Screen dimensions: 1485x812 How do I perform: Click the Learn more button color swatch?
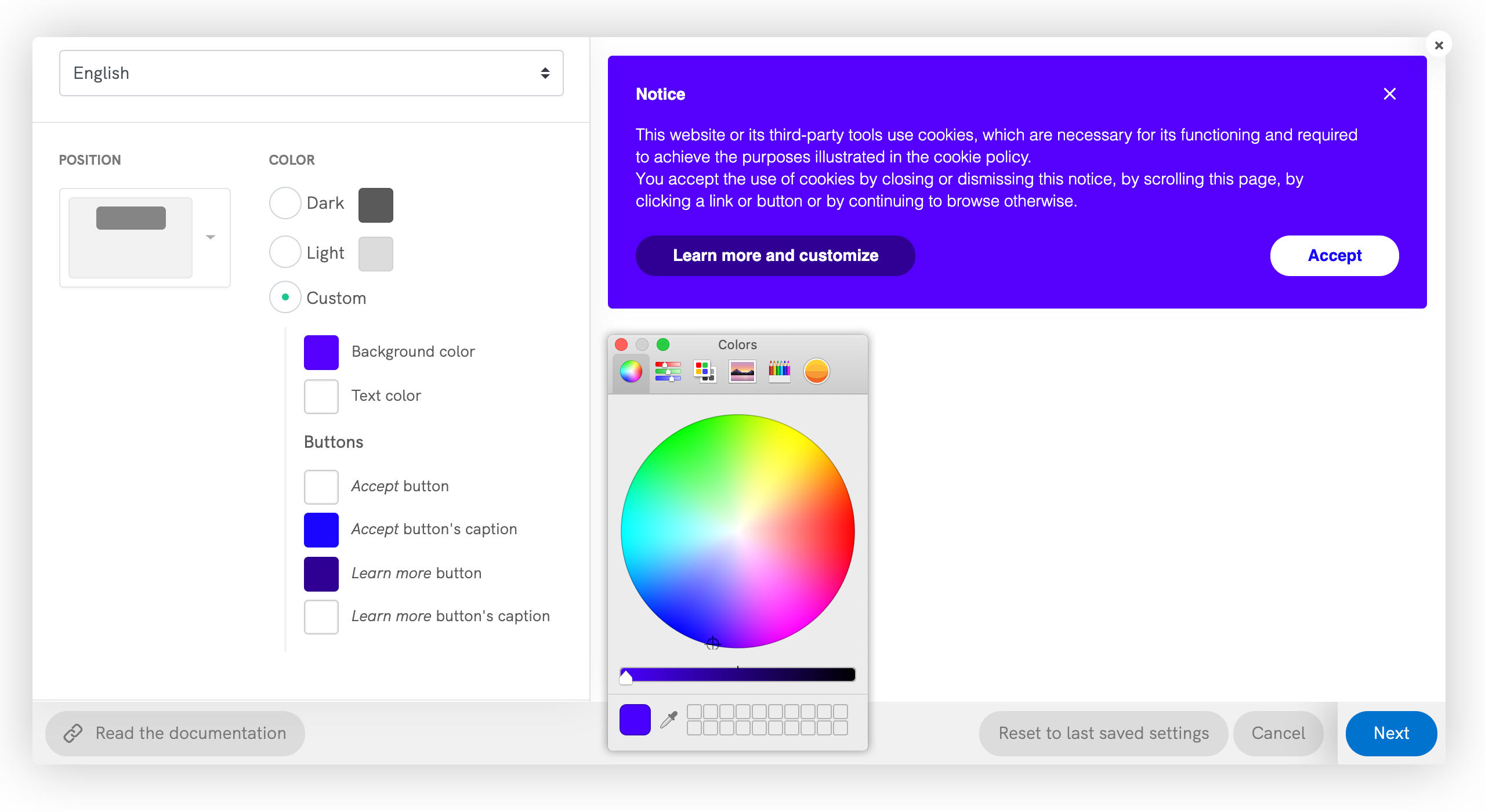(321, 574)
